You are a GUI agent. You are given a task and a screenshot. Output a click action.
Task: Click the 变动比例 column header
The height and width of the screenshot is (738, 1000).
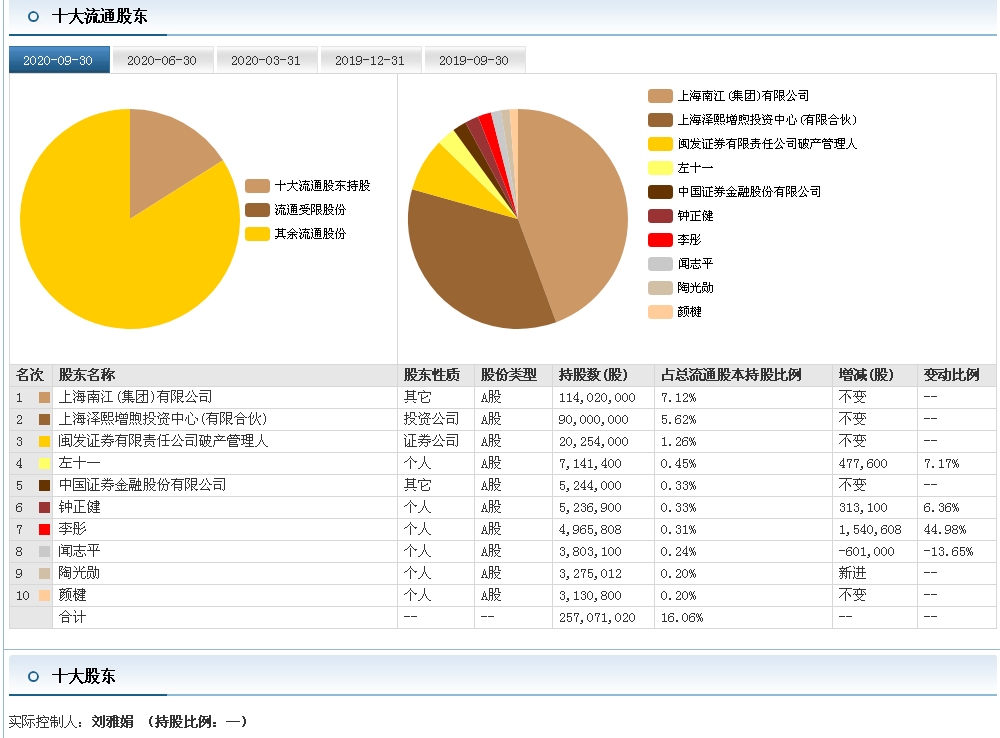pos(952,375)
